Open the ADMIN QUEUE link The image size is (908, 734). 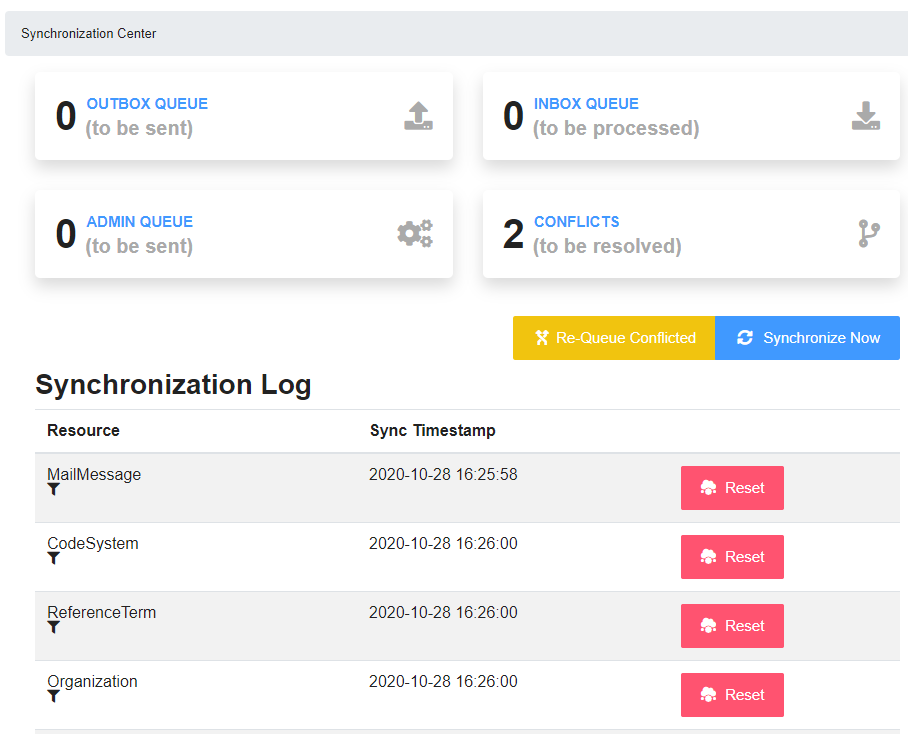point(140,222)
